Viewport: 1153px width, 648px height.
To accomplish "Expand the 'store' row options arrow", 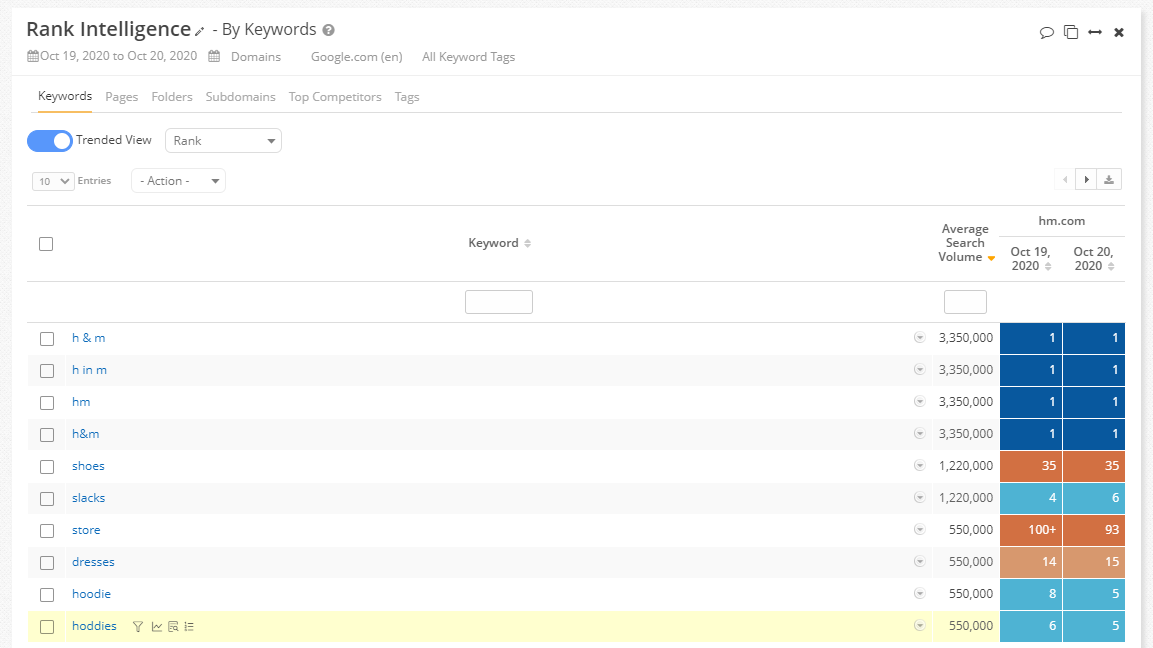I will [919, 530].
